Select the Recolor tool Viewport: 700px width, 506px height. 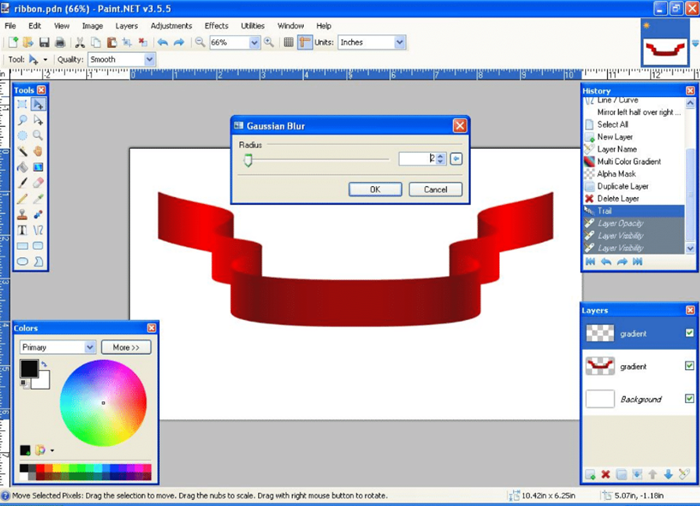pyautogui.click(x=38, y=214)
